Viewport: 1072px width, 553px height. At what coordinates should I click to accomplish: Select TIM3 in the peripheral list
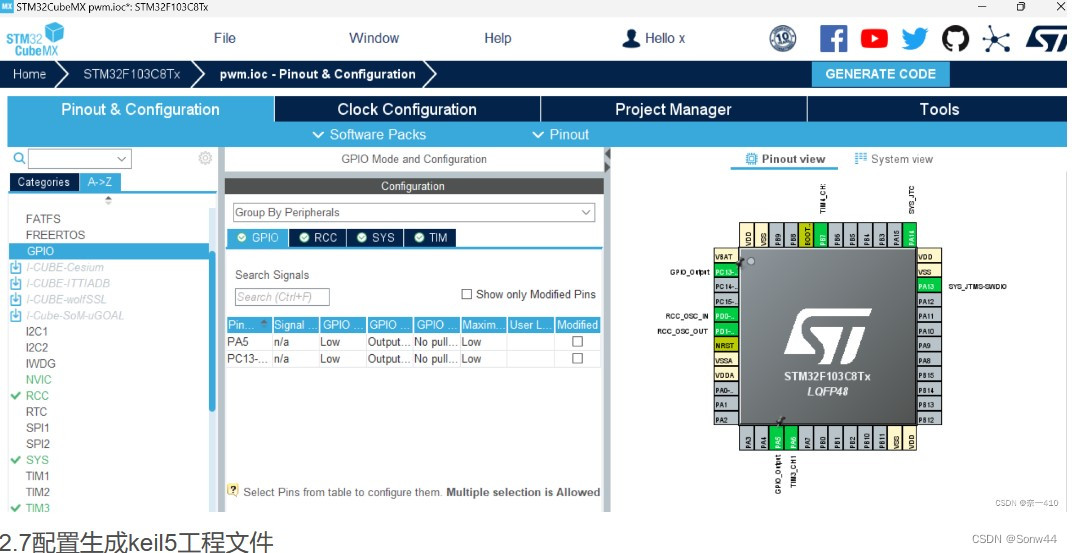tap(38, 507)
